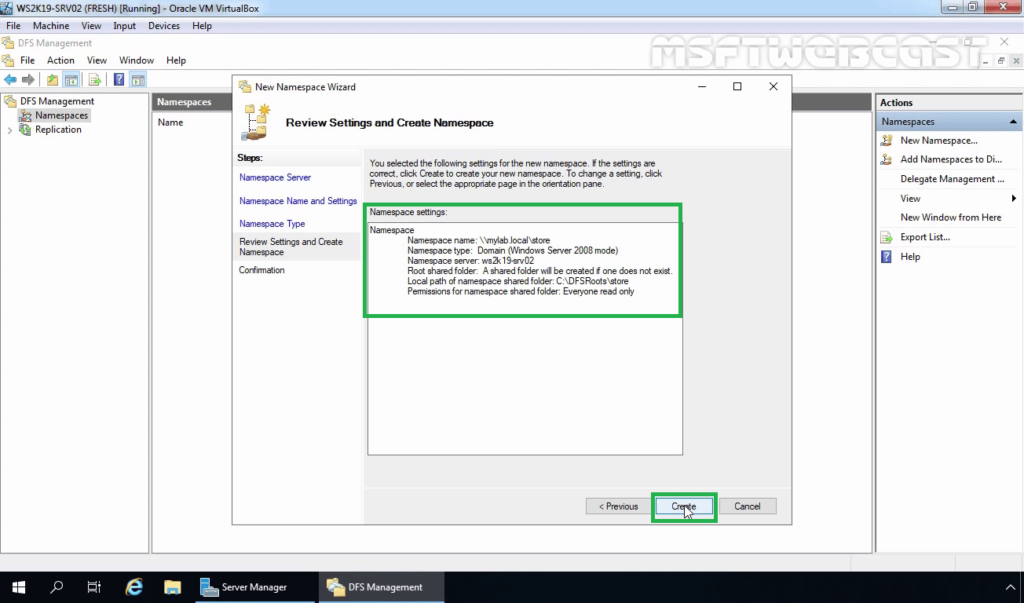This screenshot has width=1024, height=603.
Task: Click the Namespace type line in settings
Action: pos(513,251)
